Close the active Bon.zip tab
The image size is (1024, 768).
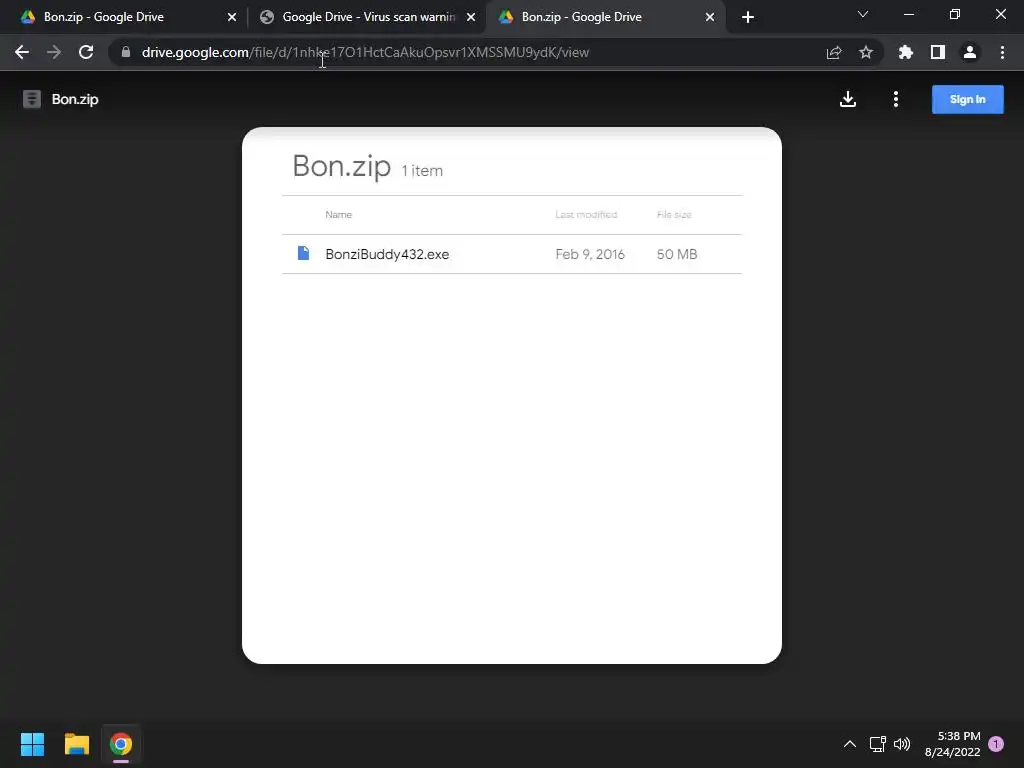710,17
